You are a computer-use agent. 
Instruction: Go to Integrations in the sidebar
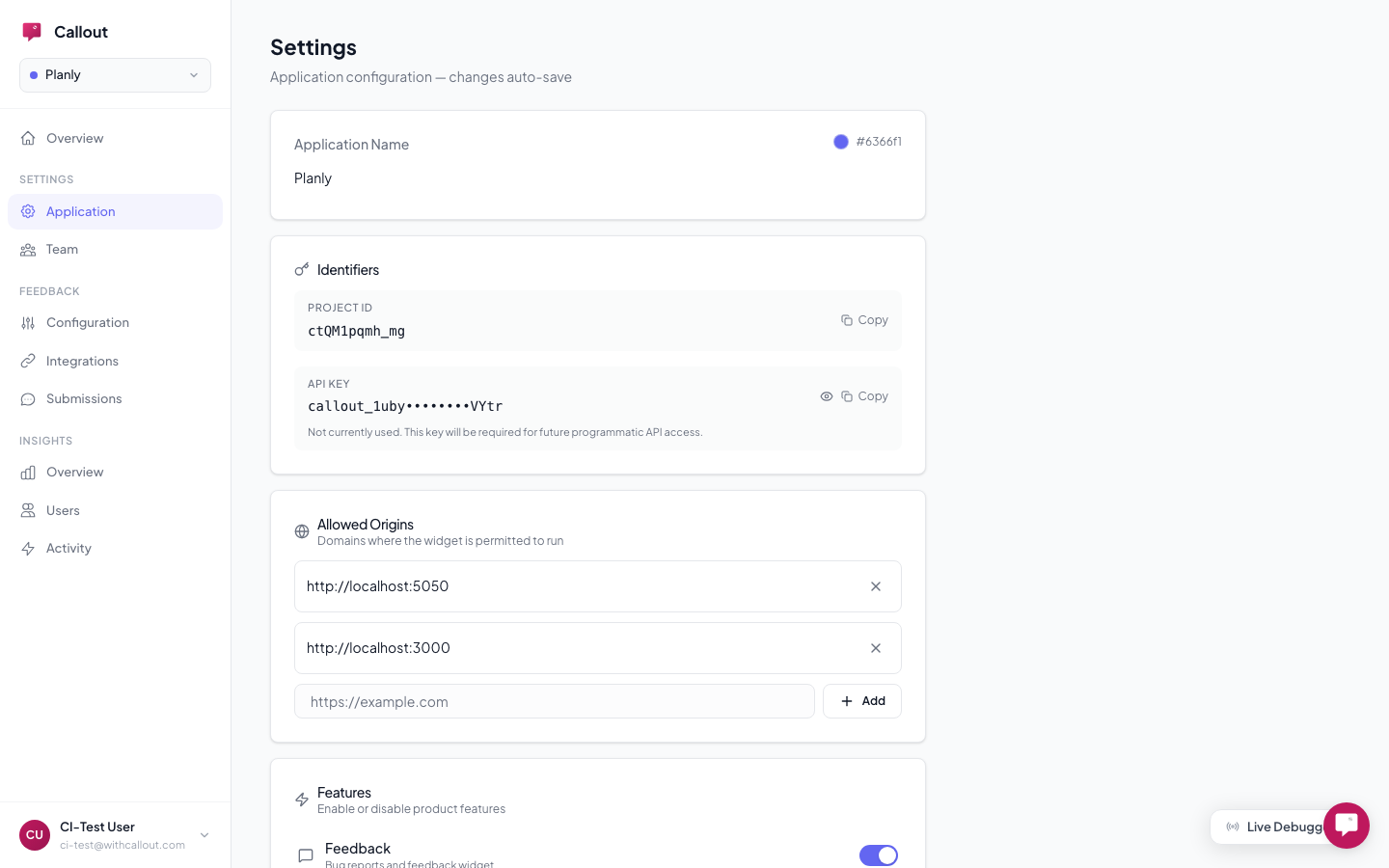point(82,361)
